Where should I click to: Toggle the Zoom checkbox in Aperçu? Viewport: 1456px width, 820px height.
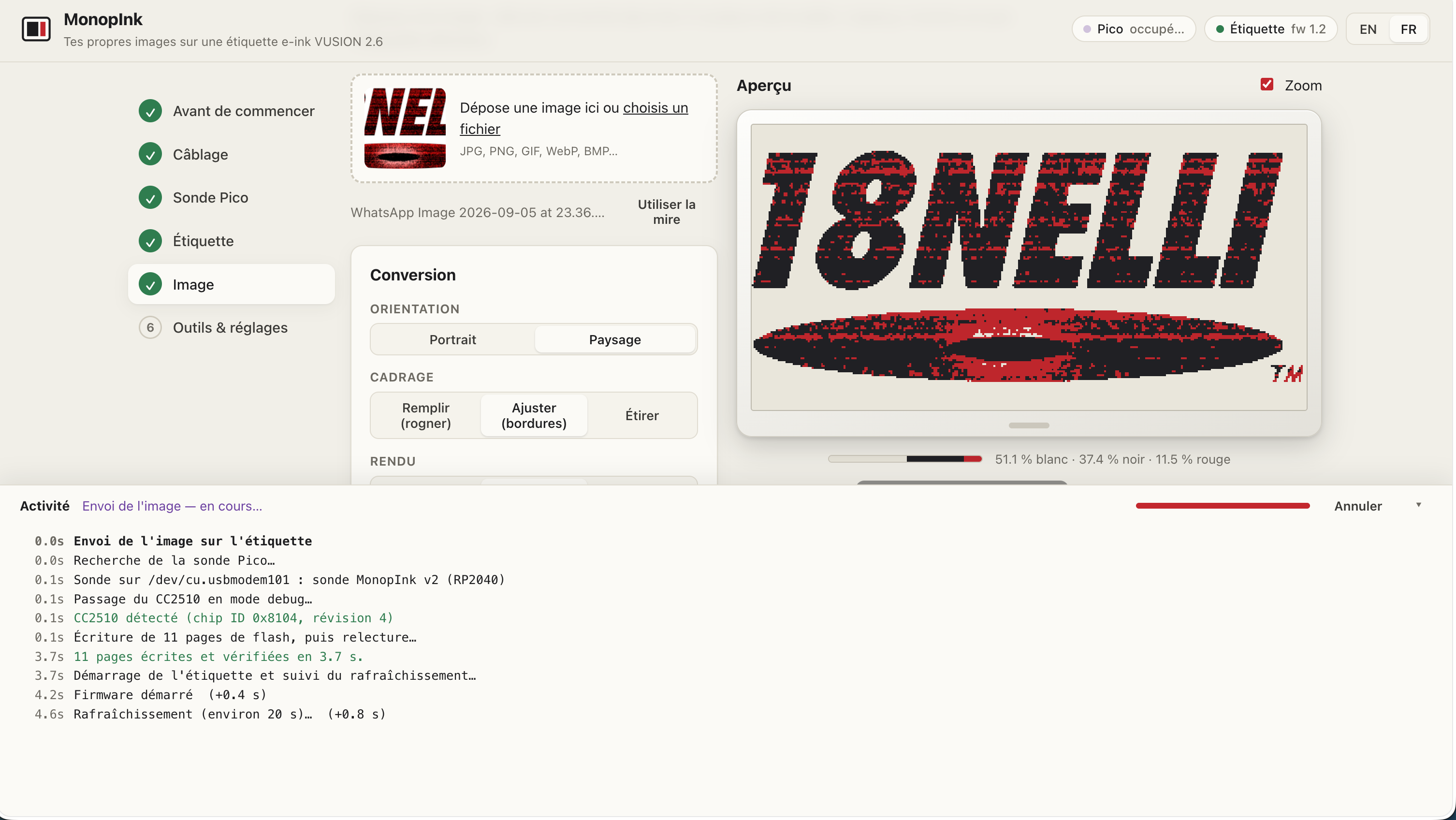point(1267,85)
